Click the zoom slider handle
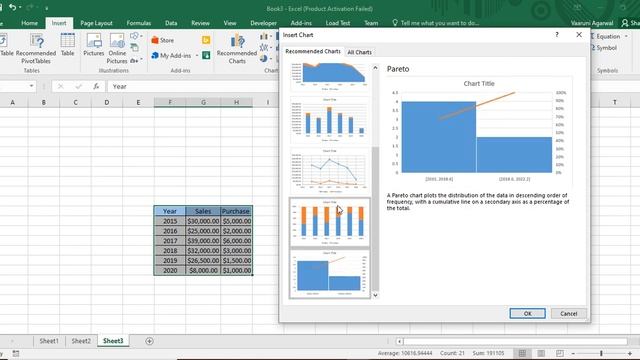Viewport: 640px width, 360px height. [601, 353]
